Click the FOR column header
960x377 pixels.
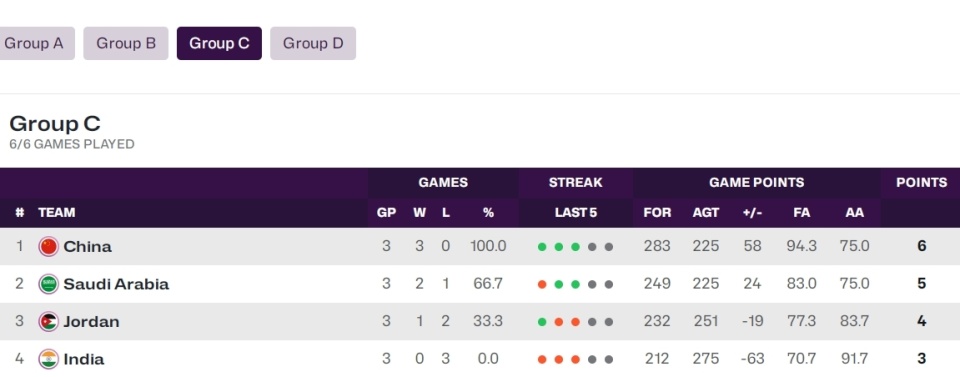(x=657, y=212)
